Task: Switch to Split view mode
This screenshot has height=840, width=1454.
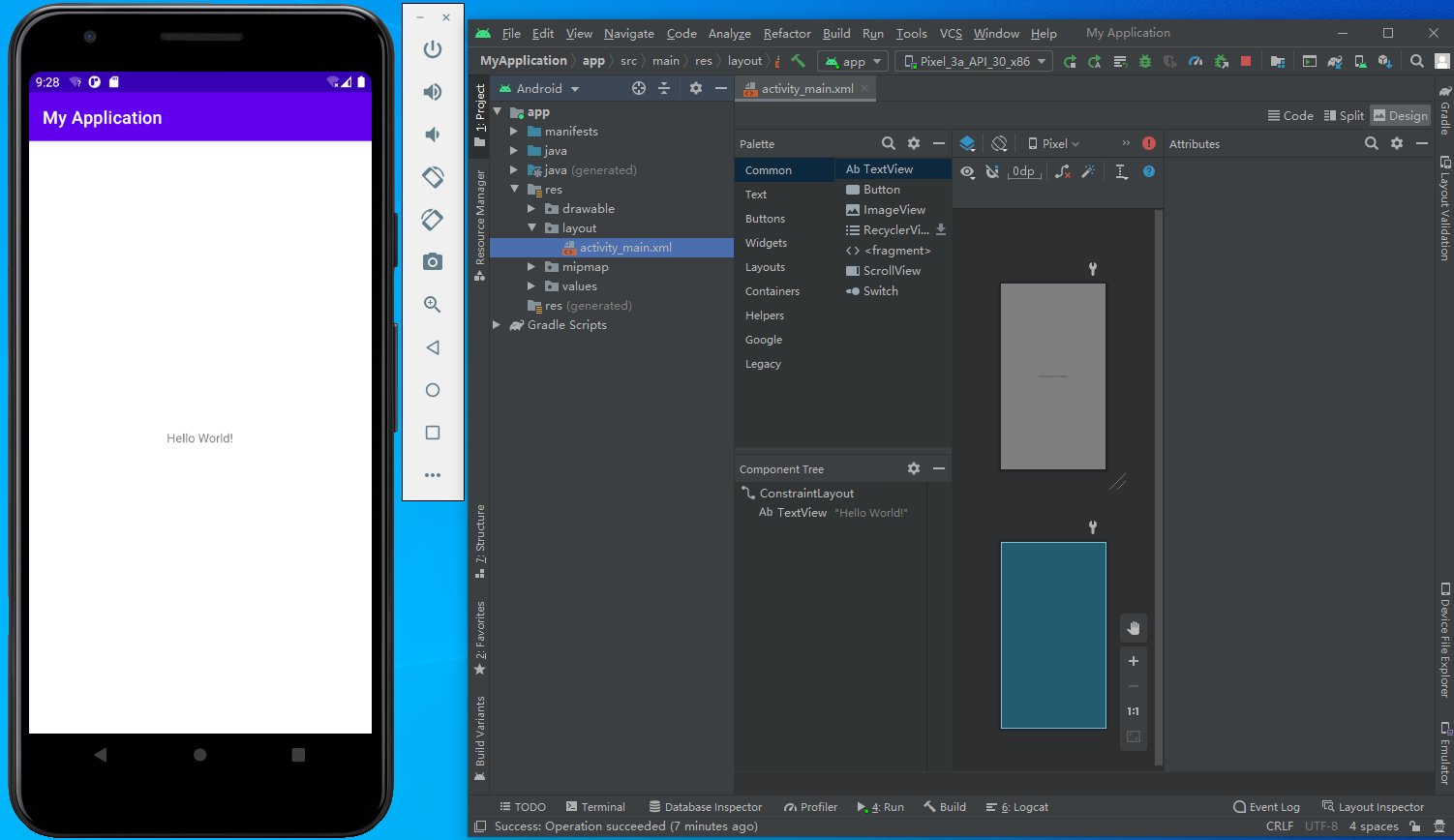Action: coord(1344,115)
